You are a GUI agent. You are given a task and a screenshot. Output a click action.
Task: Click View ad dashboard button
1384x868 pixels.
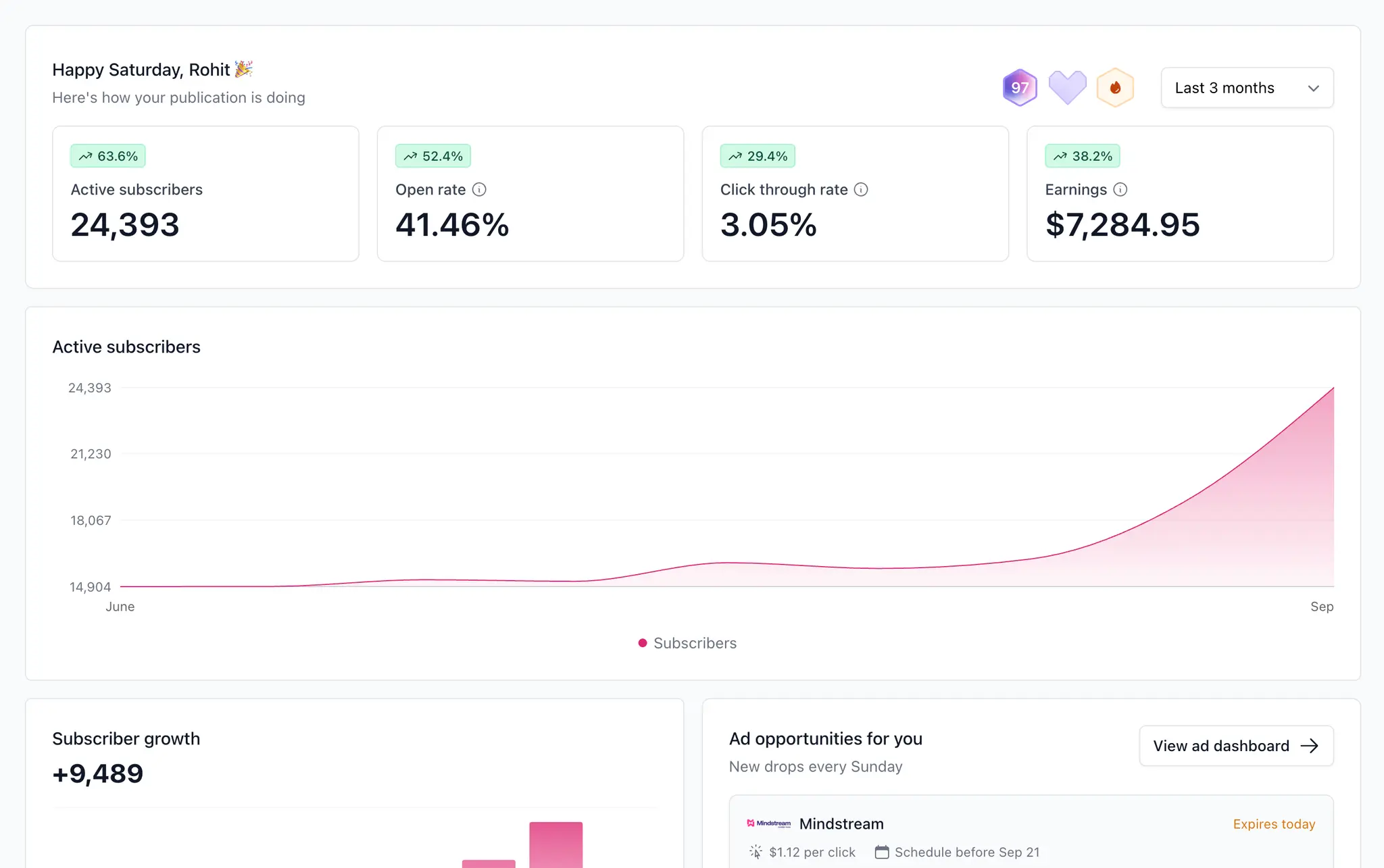pyautogui.click(x=1221, y=746)
